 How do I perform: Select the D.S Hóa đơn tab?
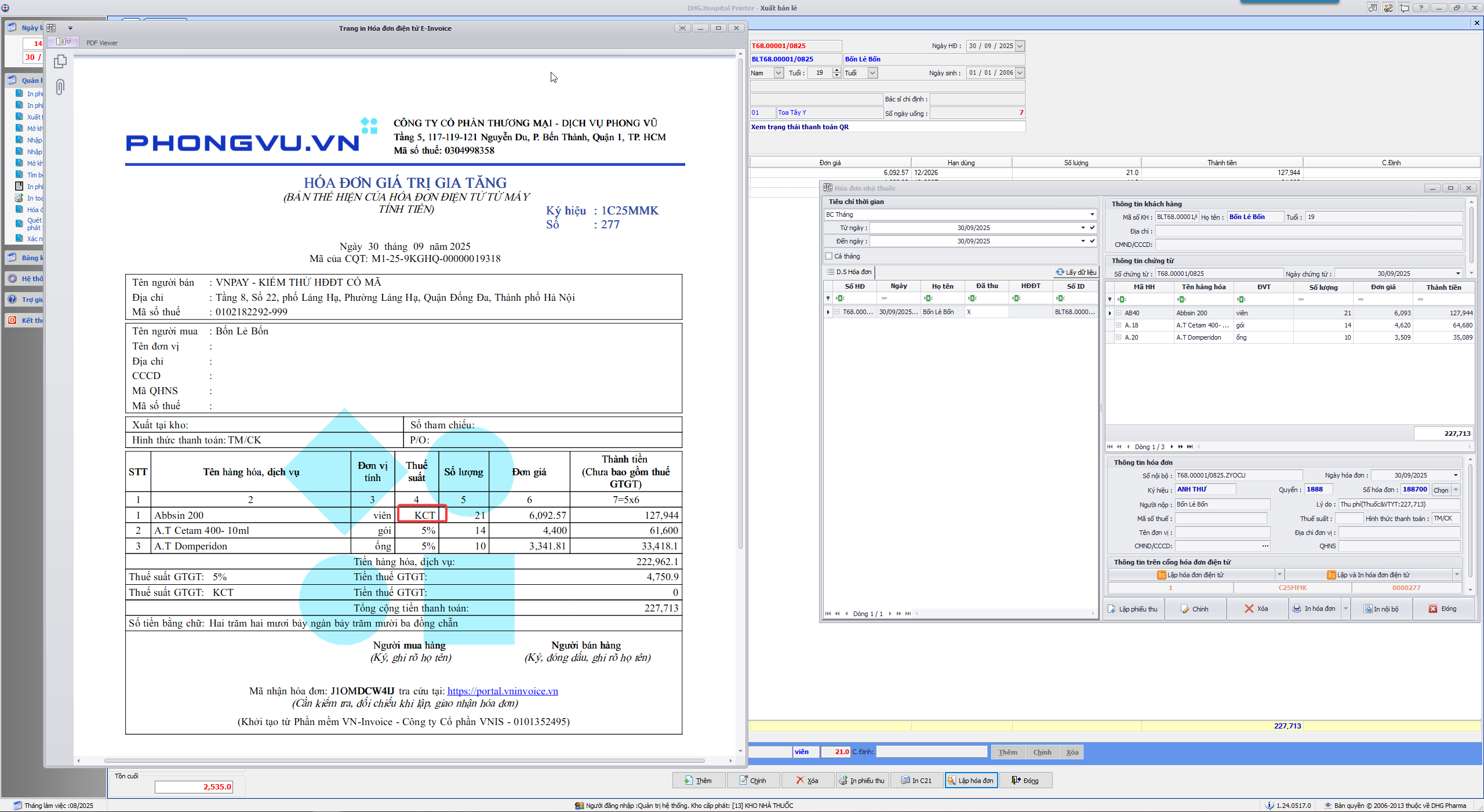[849, 272]
